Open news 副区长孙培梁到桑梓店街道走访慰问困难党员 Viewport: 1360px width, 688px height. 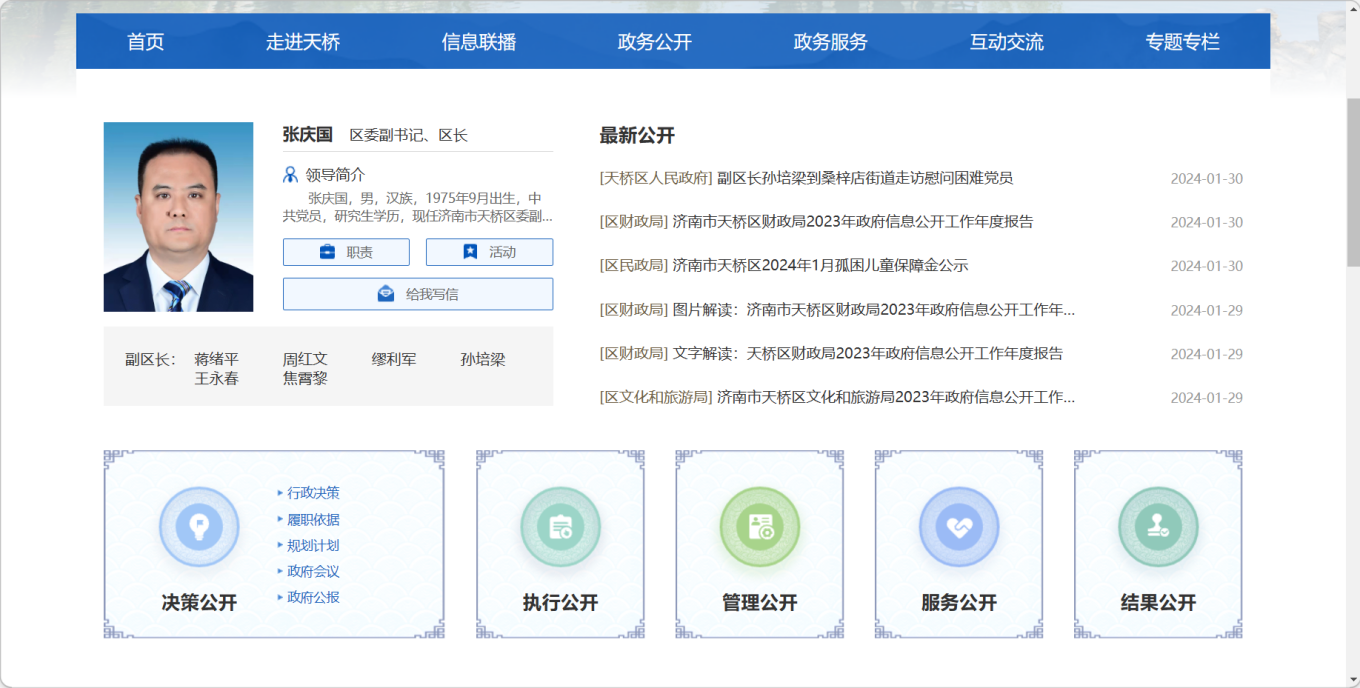865,178
